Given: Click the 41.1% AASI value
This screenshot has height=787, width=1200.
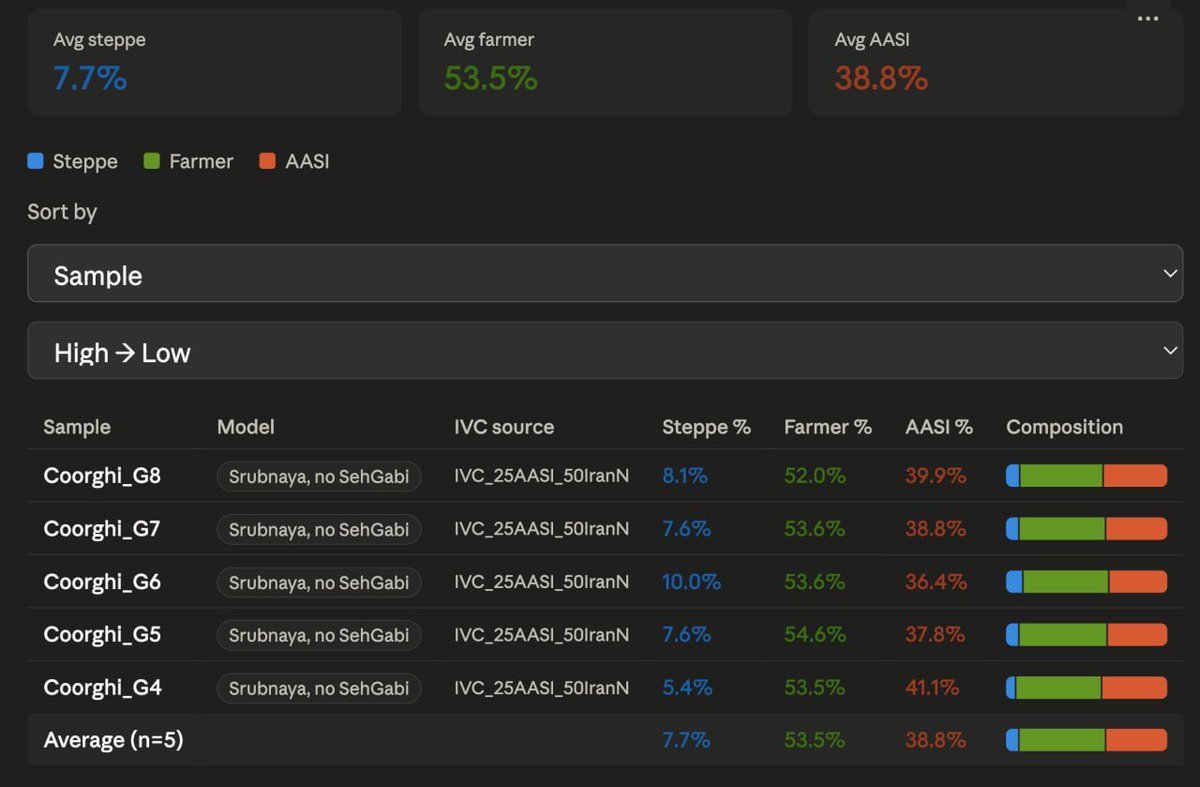Looking at the screenshot, I should pyautogui.click(x=932, y=688).
